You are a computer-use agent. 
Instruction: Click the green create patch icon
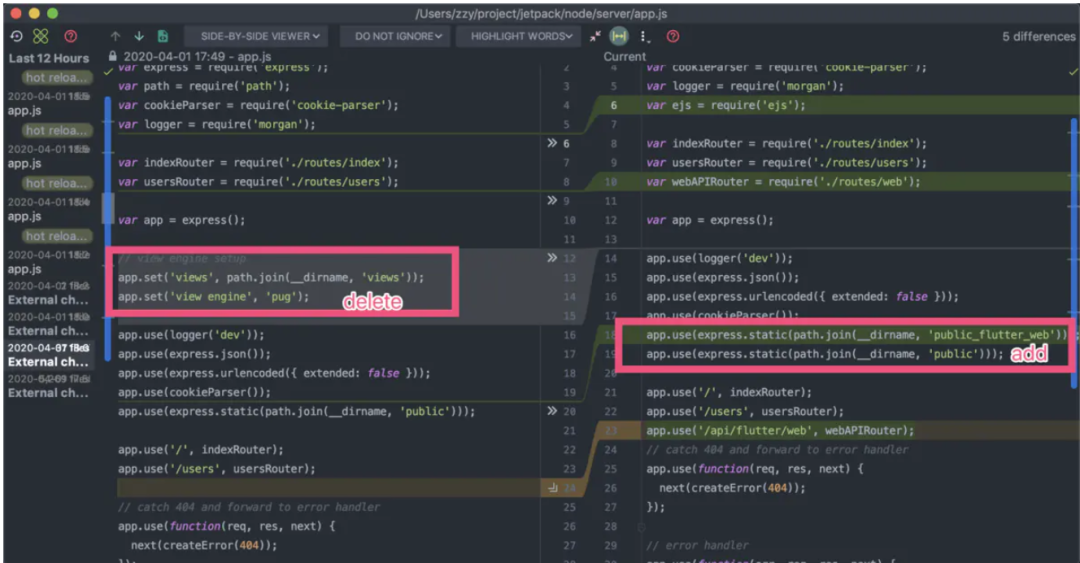(41, 36)
